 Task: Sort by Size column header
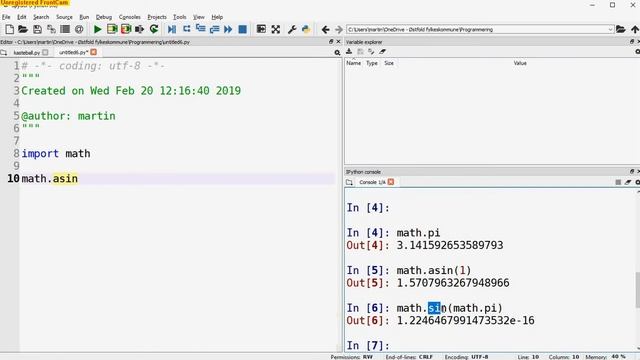coord(389,63)
